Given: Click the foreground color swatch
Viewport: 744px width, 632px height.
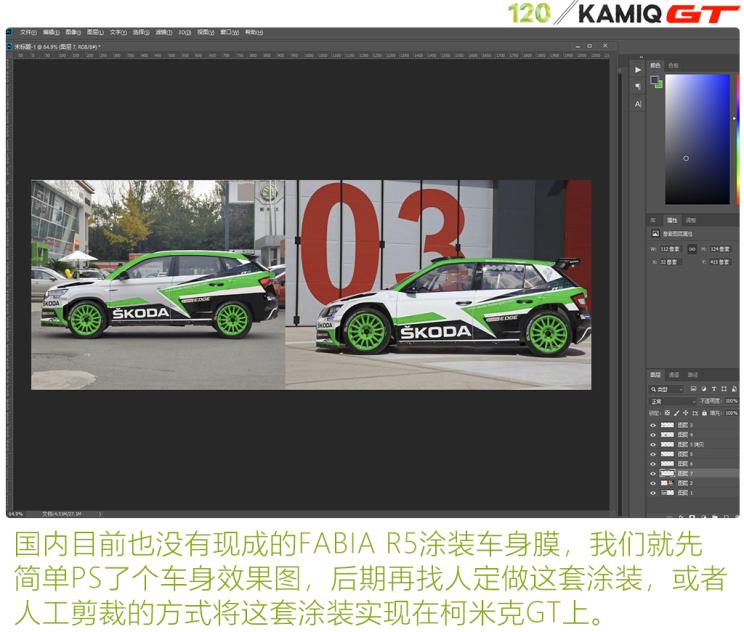Looking at the screenshot, I should [654, 80].
